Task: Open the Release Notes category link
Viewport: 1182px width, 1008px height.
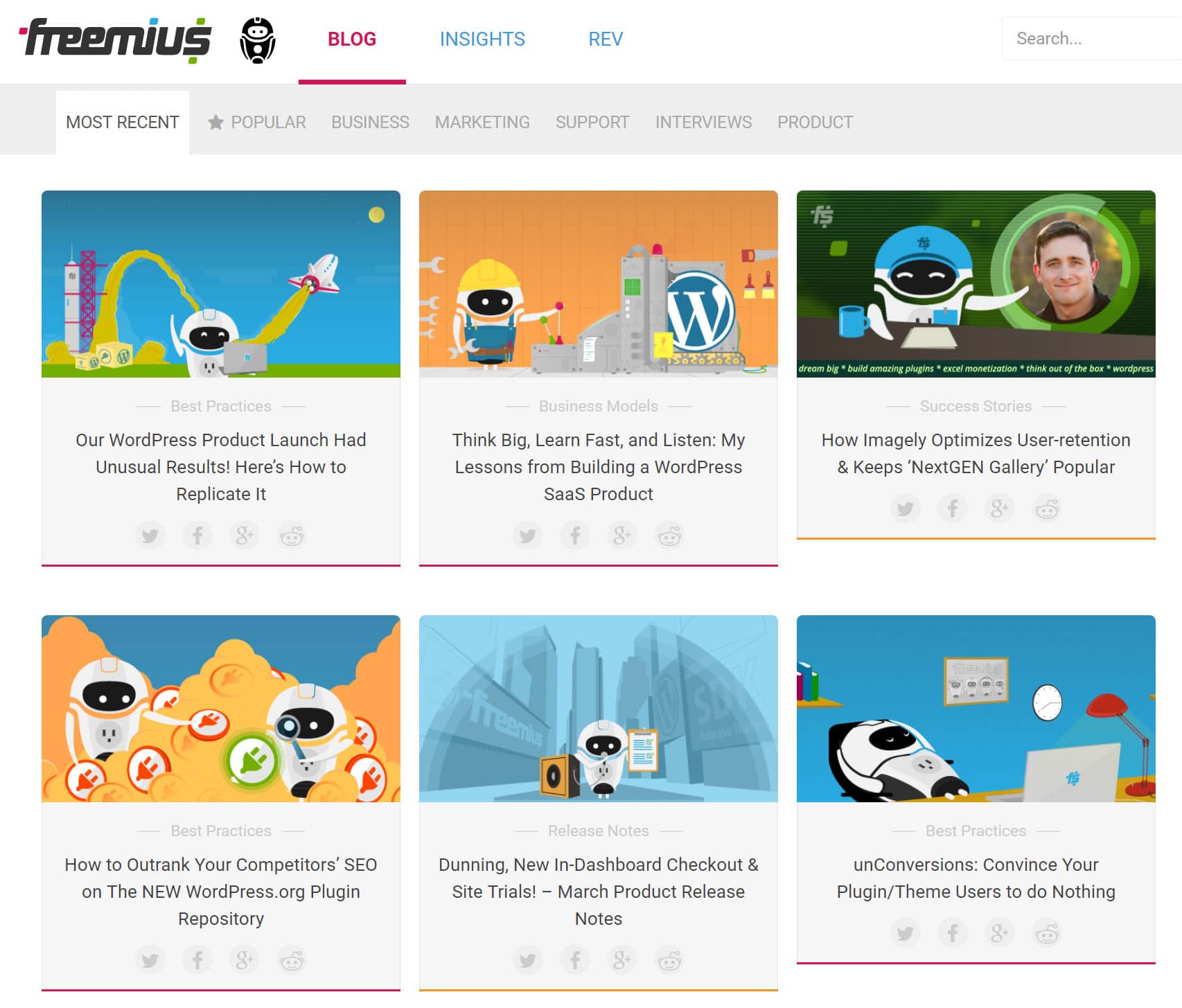Action: 599,831
